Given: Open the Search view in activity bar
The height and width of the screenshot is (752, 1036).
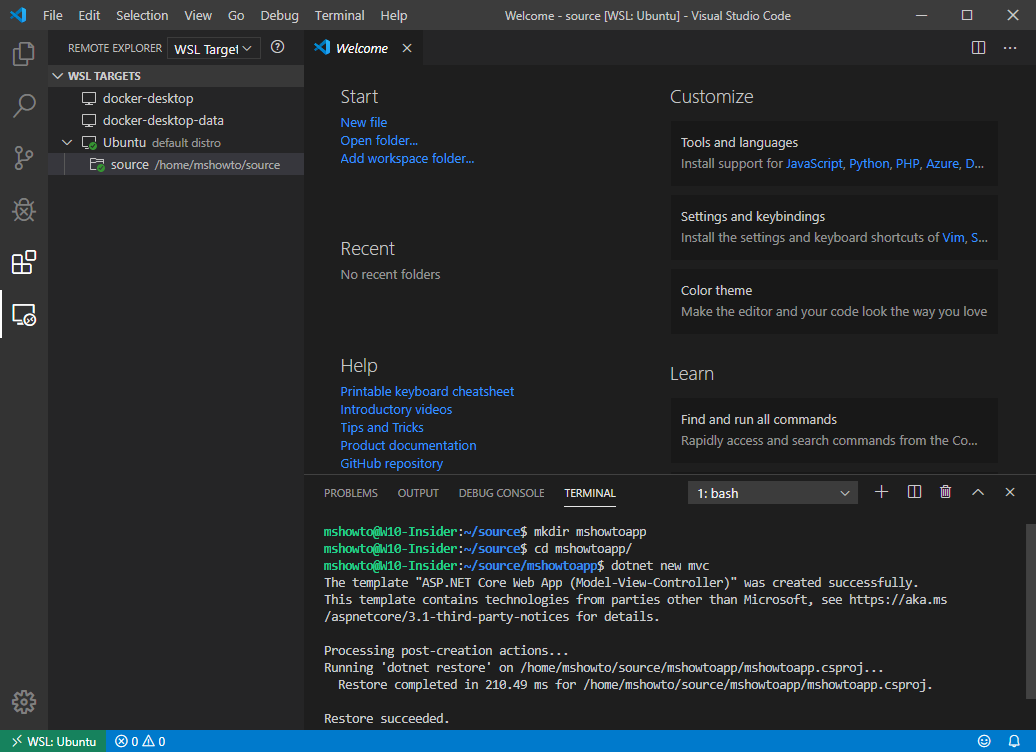Looking at the screenshot, I should 24,106.
